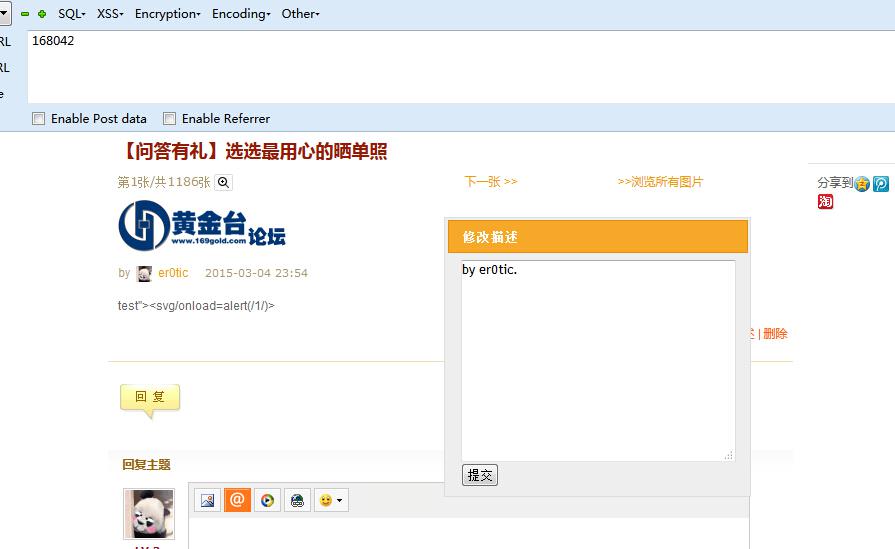Focus the URL field containing 168042
Screen dimensions: 895x549
tap(461, 66)
